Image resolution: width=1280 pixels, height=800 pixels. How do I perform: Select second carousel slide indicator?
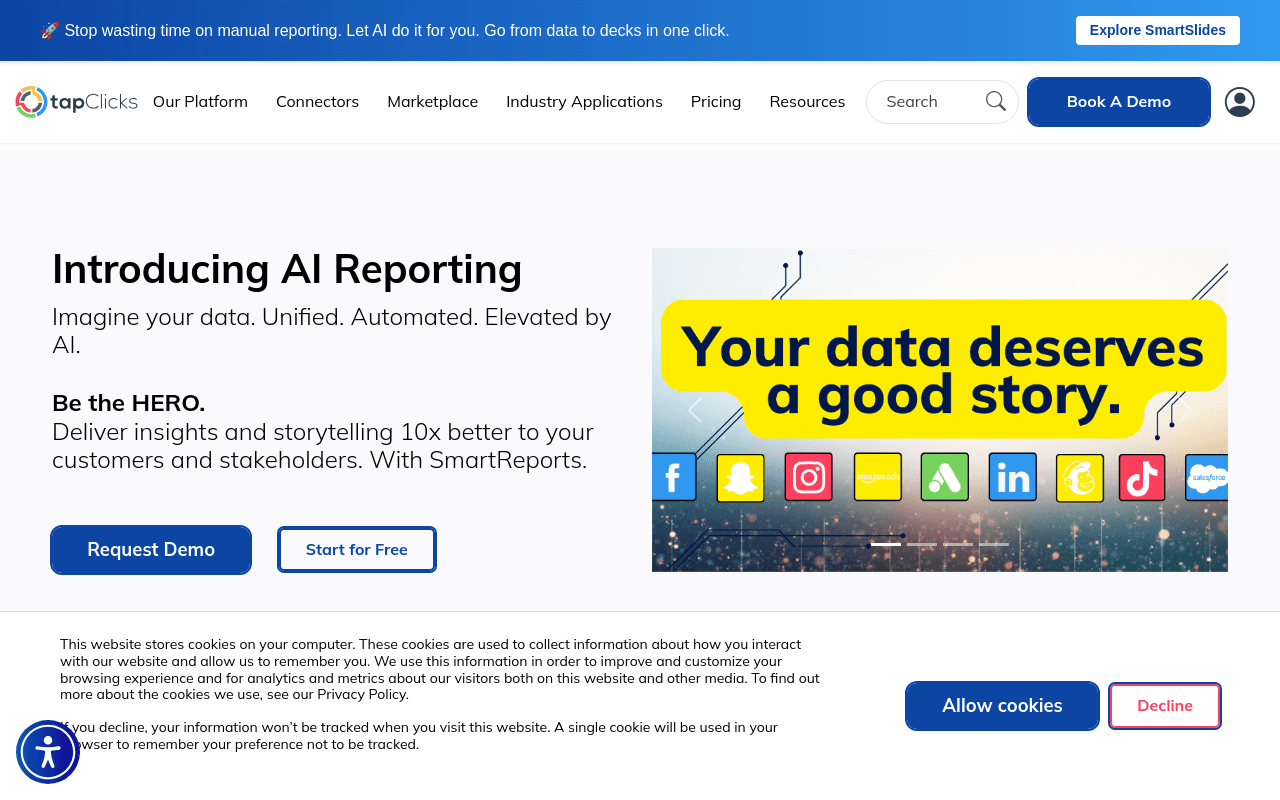tap(922, 544)
